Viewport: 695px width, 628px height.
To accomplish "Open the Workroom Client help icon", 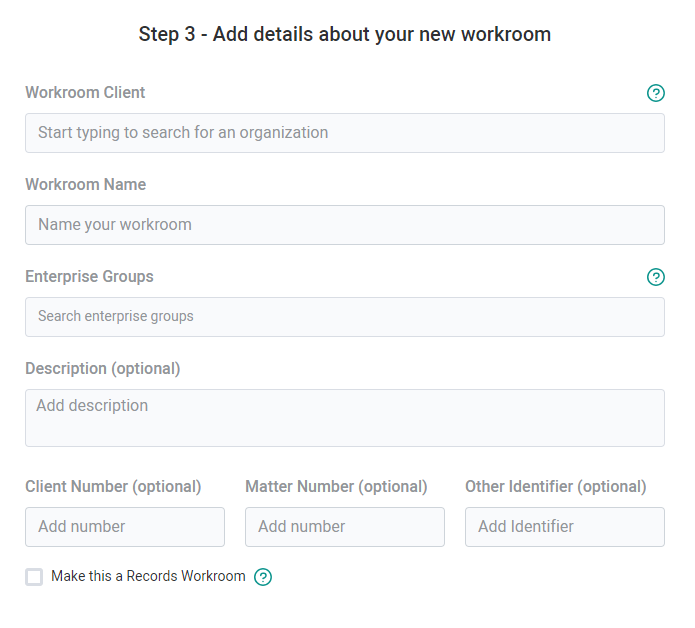I will click(656, 93).
